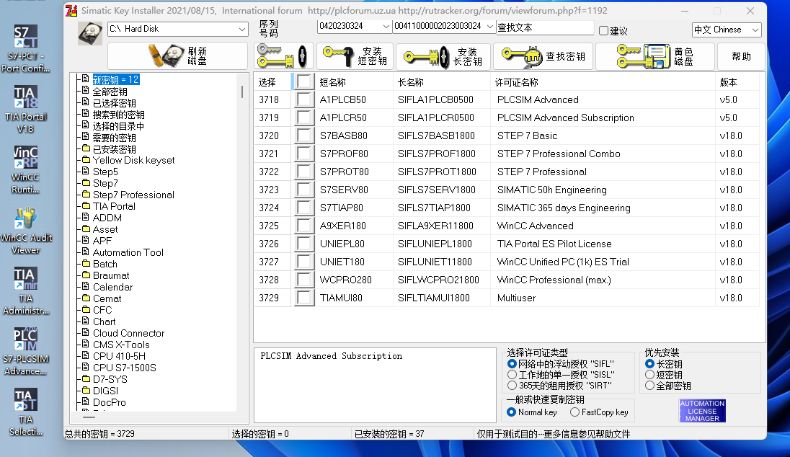The width and height of the screenshot is (790, 457).
Task: Select the new keys = 12 tree item
Action: pyautogui.click(x=116, y=80)
